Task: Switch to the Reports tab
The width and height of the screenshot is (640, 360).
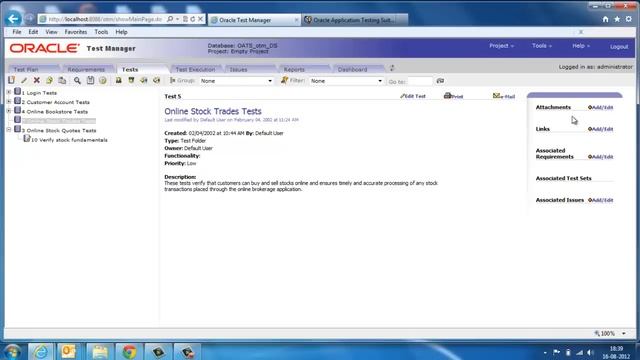Action: (294, 69)
